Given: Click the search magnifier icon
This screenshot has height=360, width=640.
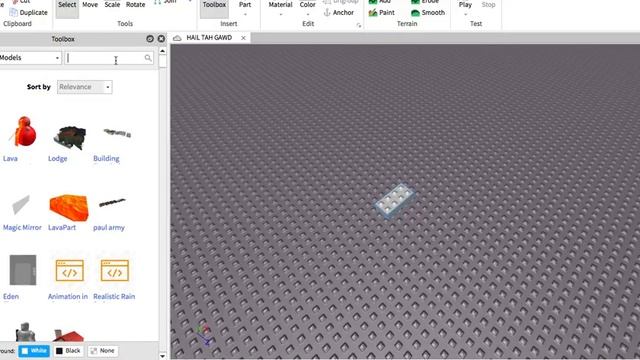Looking at the screenshot, I should pos(148,58).
